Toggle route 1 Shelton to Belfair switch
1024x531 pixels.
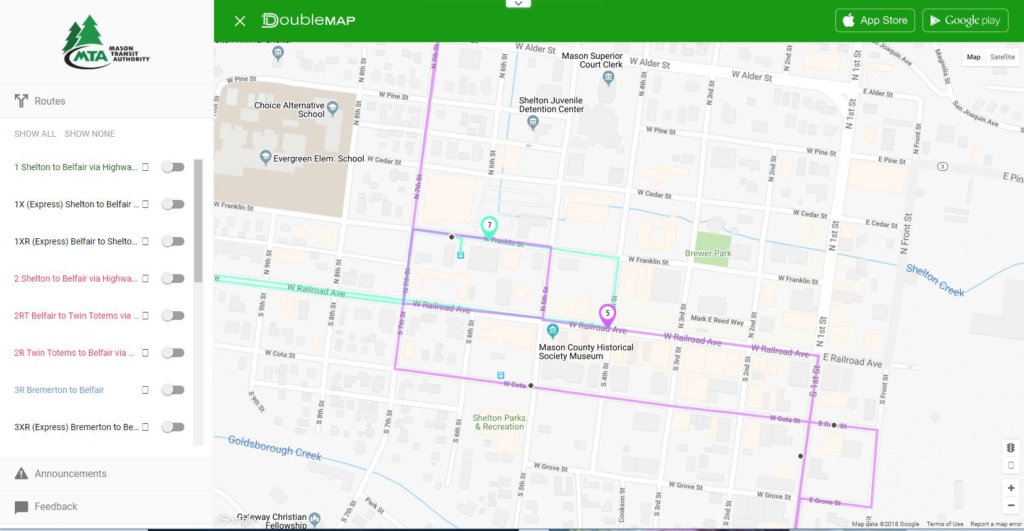pyautogui.click(x=173, y=167)
